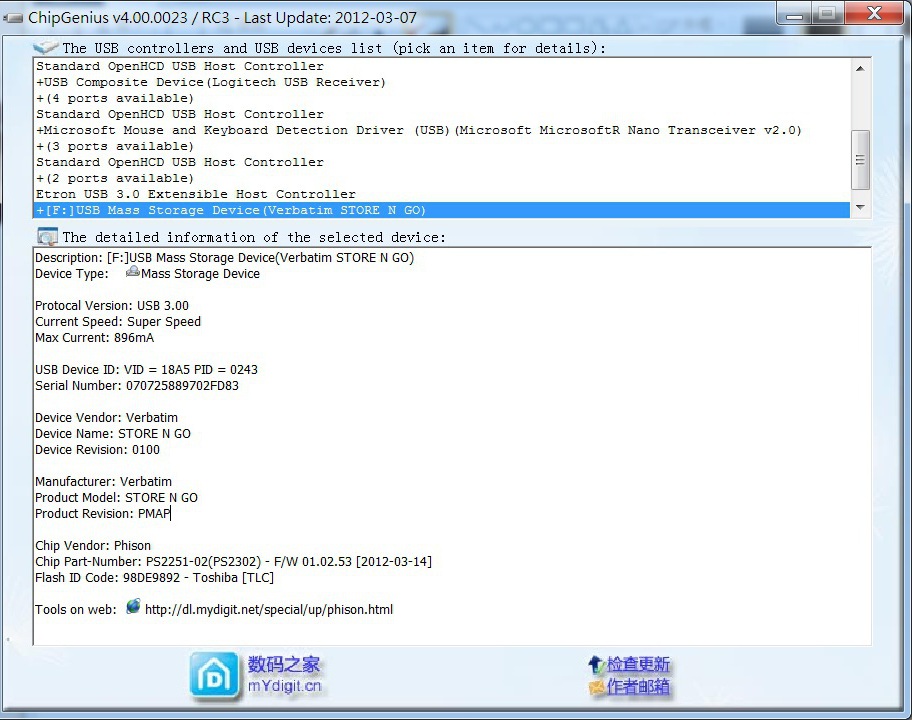Select OpenHCD controller row above '2 ports available'

tap(442, 162)
